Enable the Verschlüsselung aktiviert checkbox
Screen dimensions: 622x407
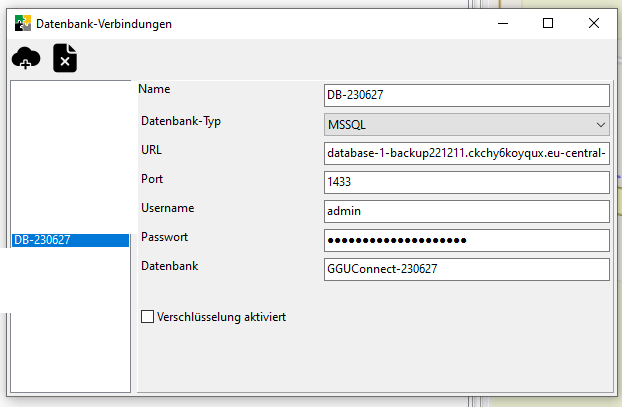148,317
